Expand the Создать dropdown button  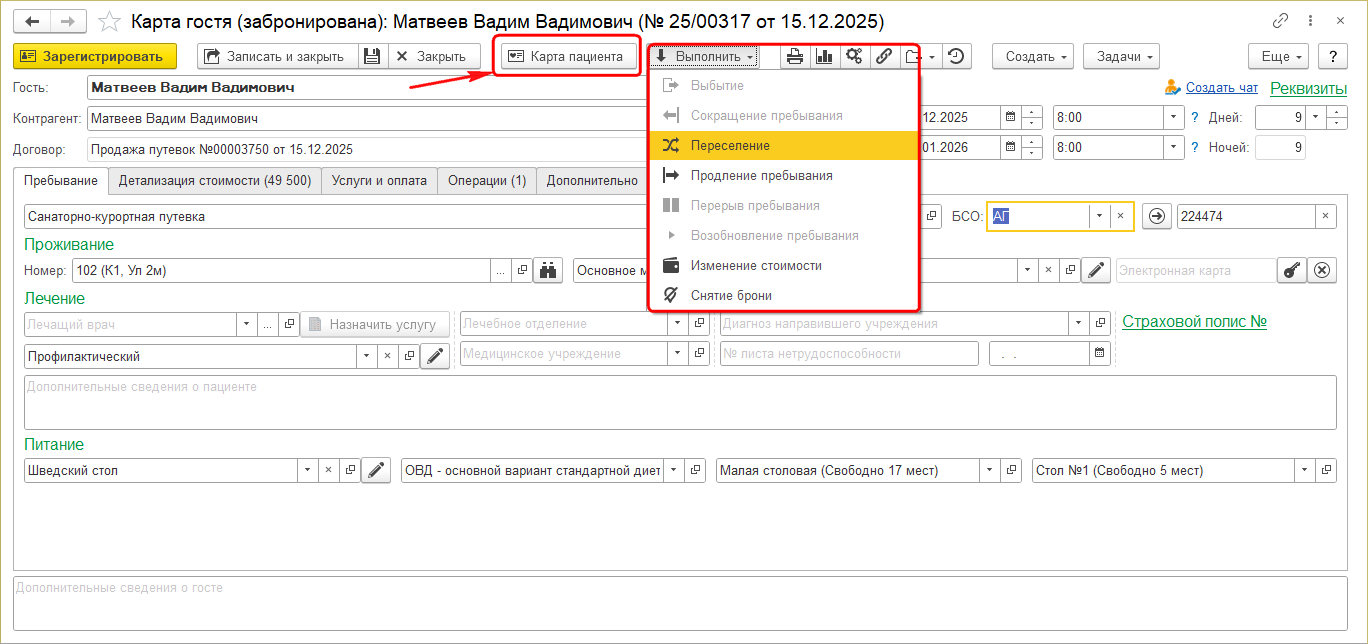pyautogui.click(x=1032, y=57)
